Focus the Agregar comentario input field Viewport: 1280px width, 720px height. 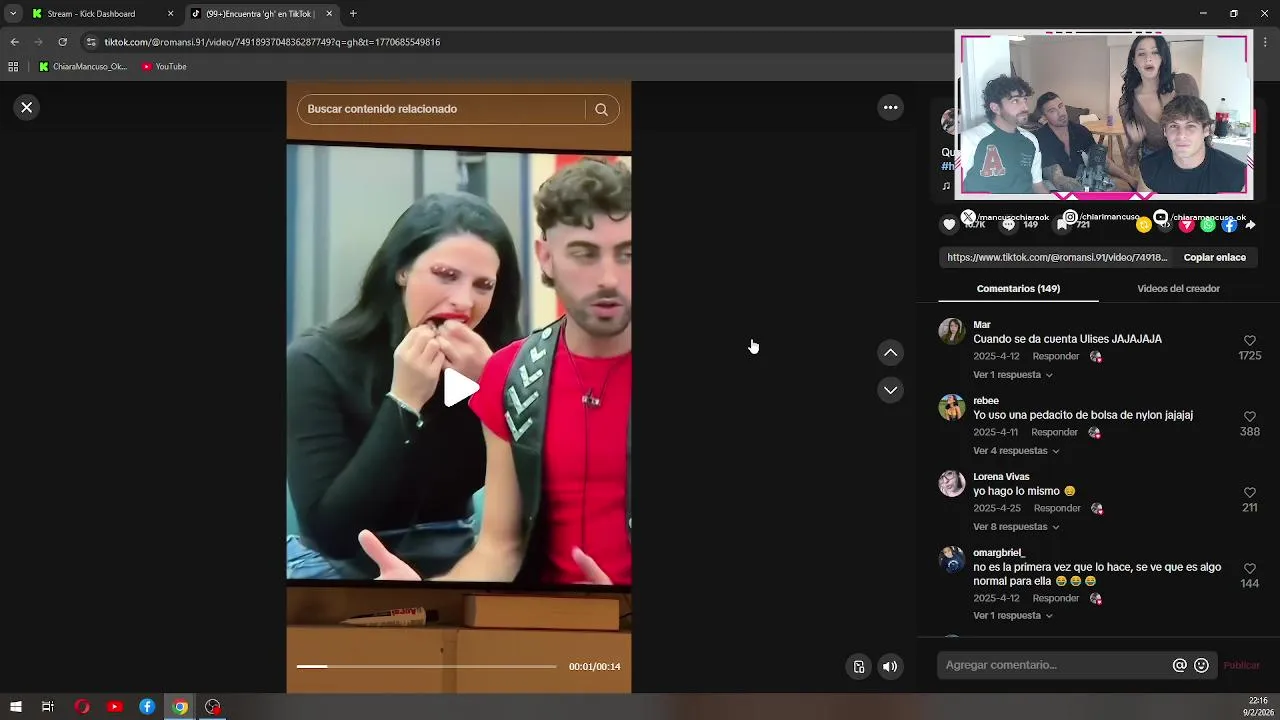[x=1055, y=665]
